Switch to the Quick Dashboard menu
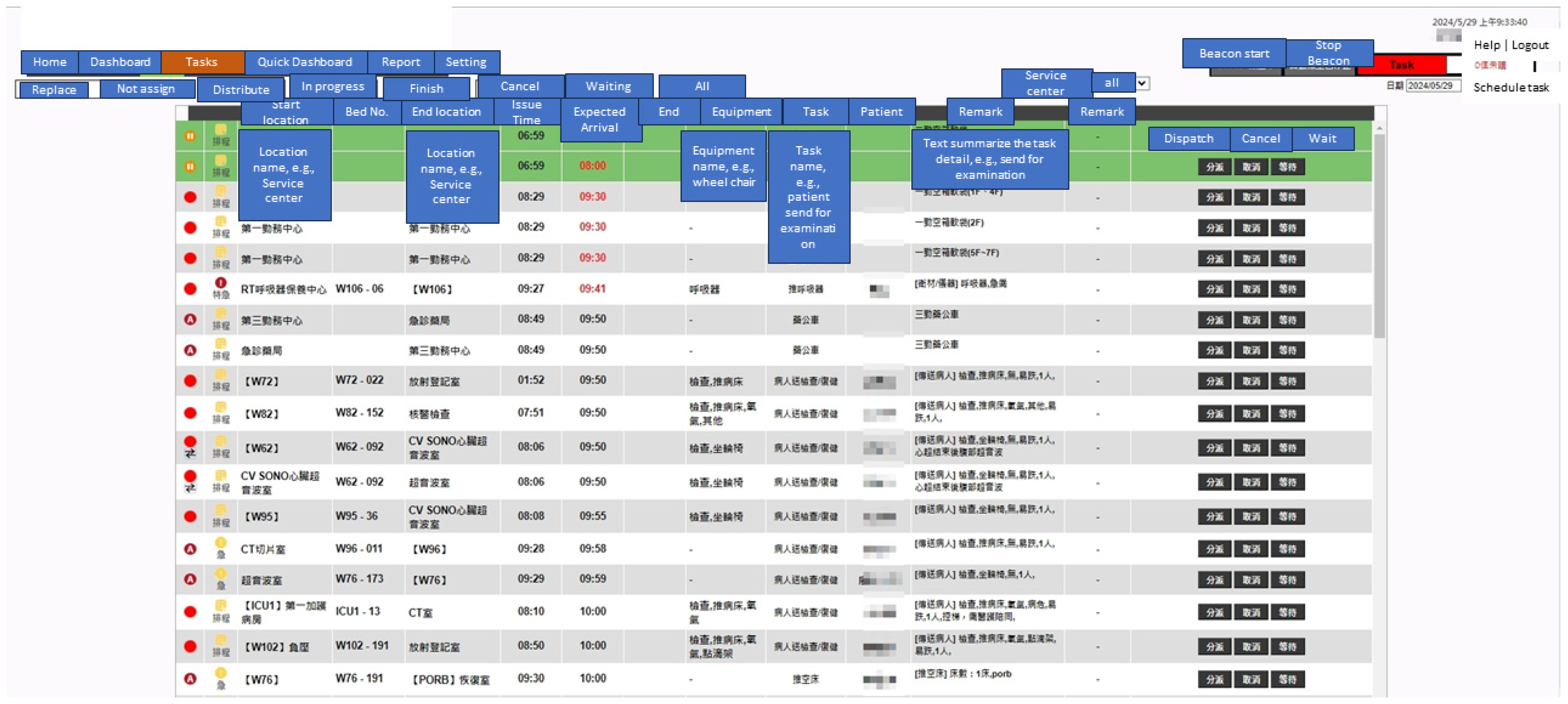 pos(305,62)
